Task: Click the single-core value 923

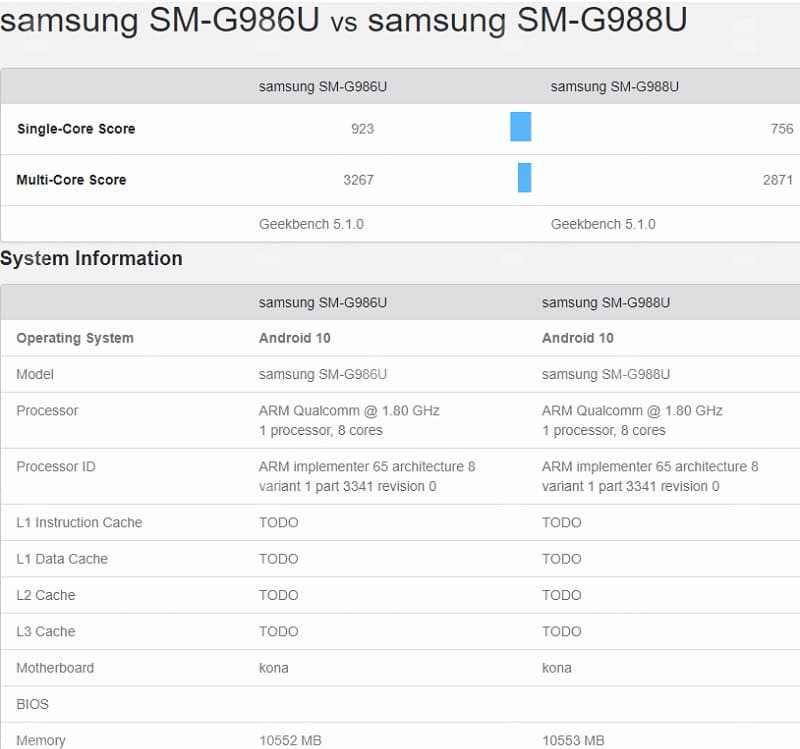Action: [x=362, y=129]
